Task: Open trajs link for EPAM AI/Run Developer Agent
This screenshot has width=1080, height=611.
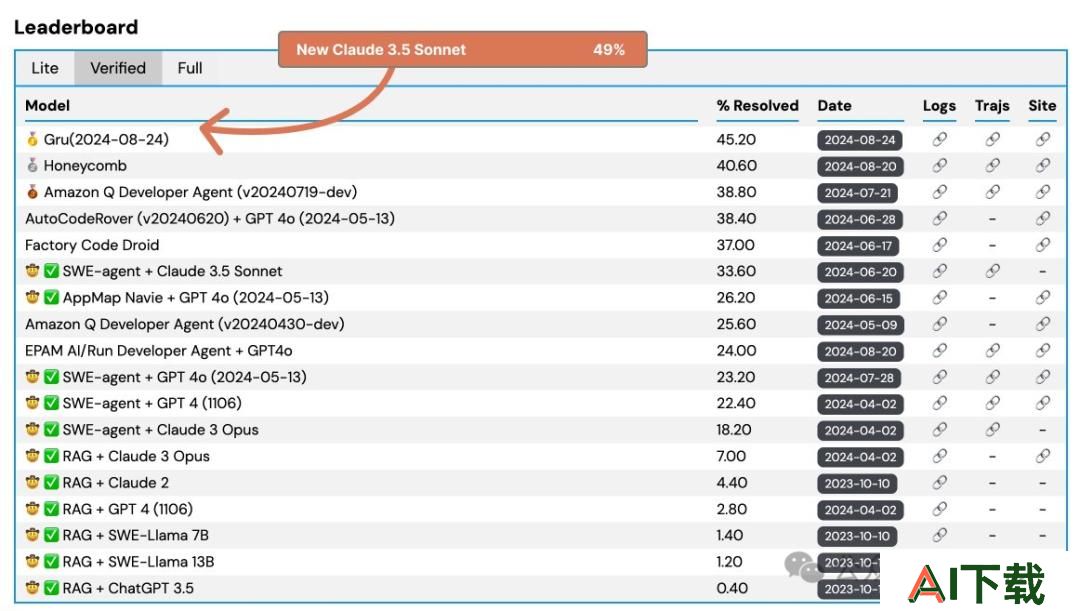Action: (992, 351)
